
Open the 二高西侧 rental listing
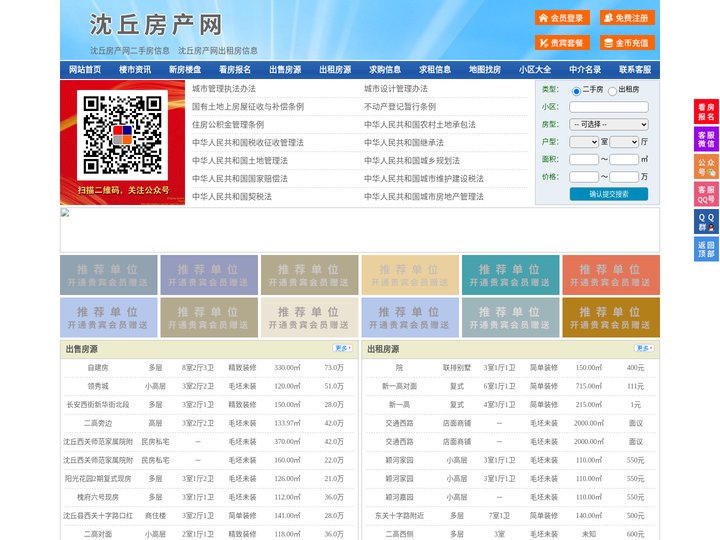click(399, 534)
